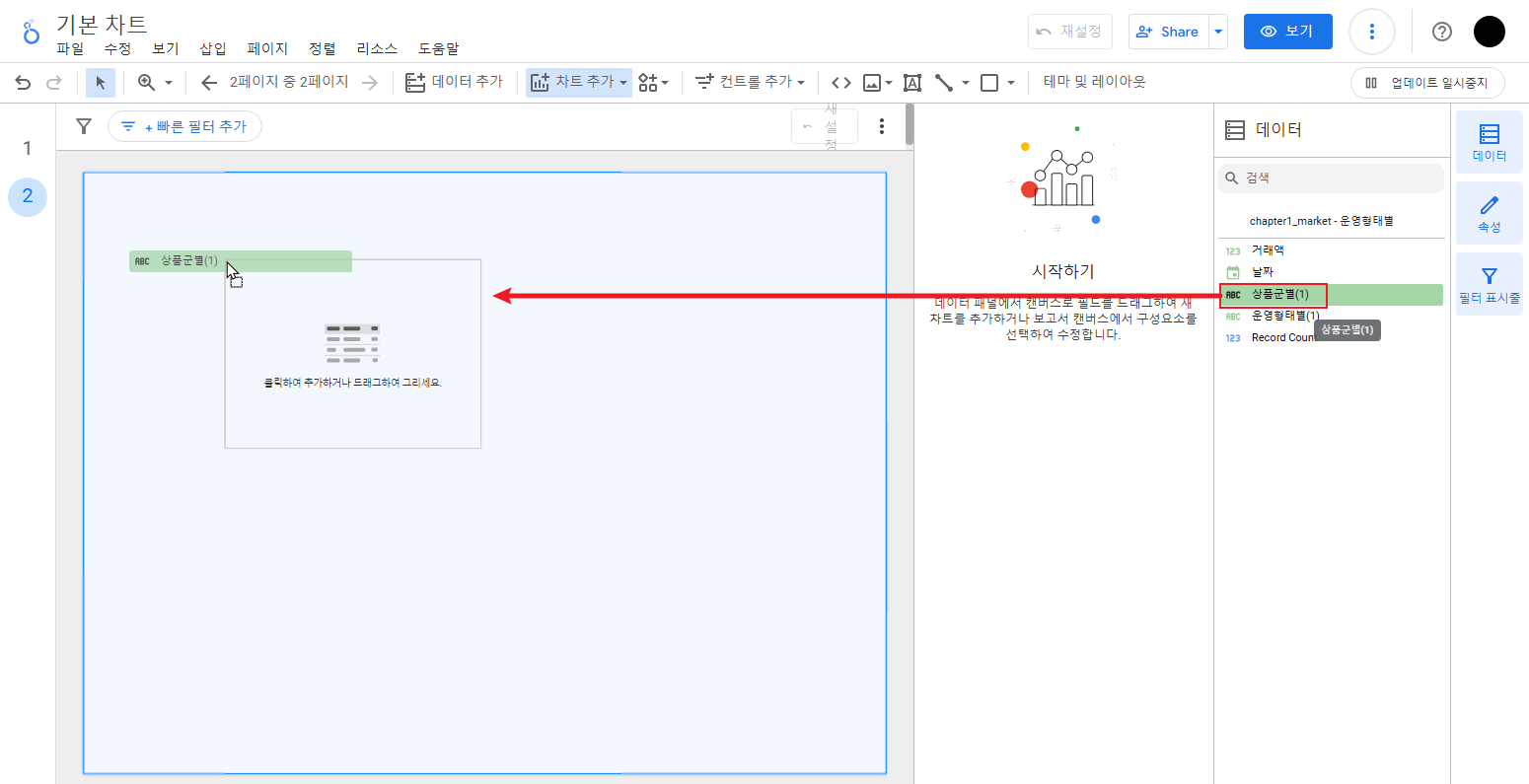Click the canvas vertical scrollbar
This screenshot has width=1529, height=784.
point(909,125)
